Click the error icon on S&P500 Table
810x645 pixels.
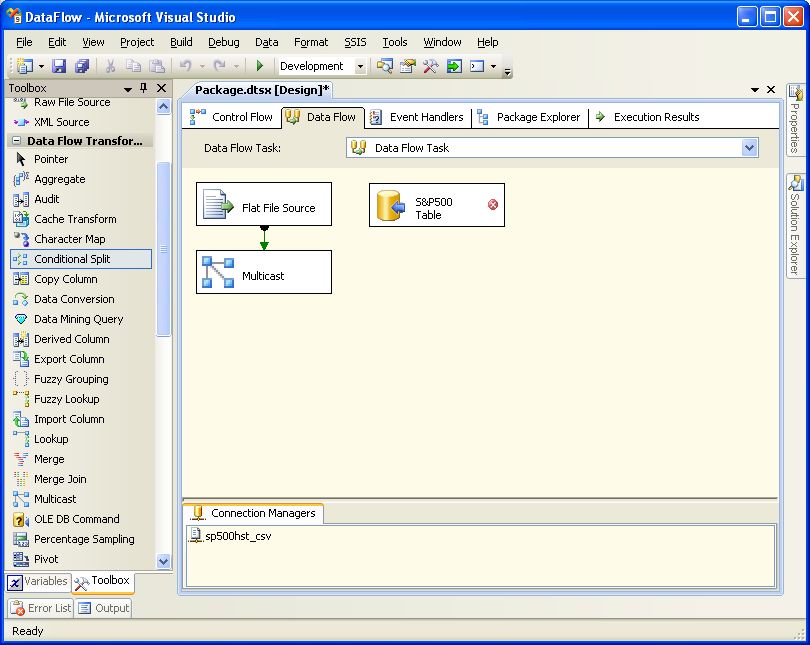point(493,204)
